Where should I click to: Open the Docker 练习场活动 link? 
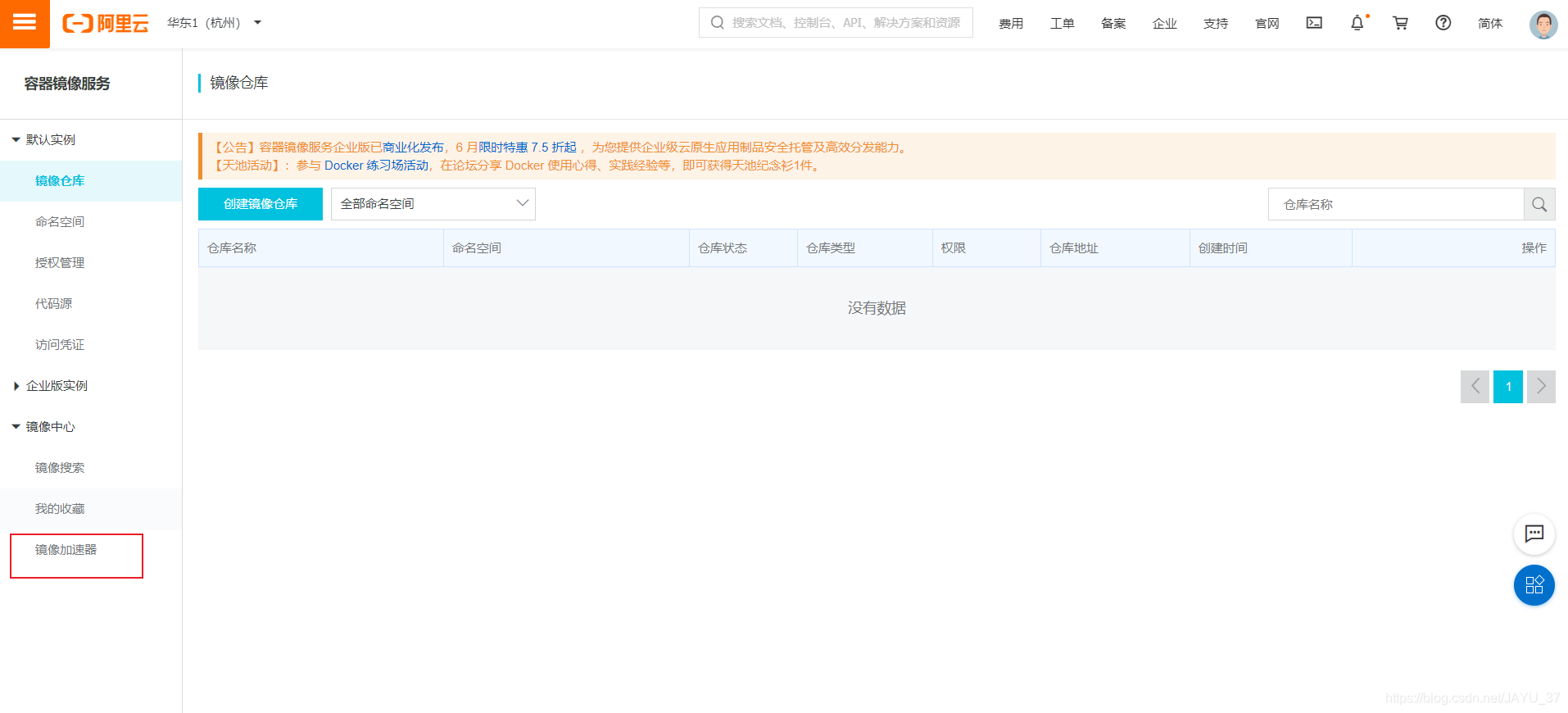point(377,166)
